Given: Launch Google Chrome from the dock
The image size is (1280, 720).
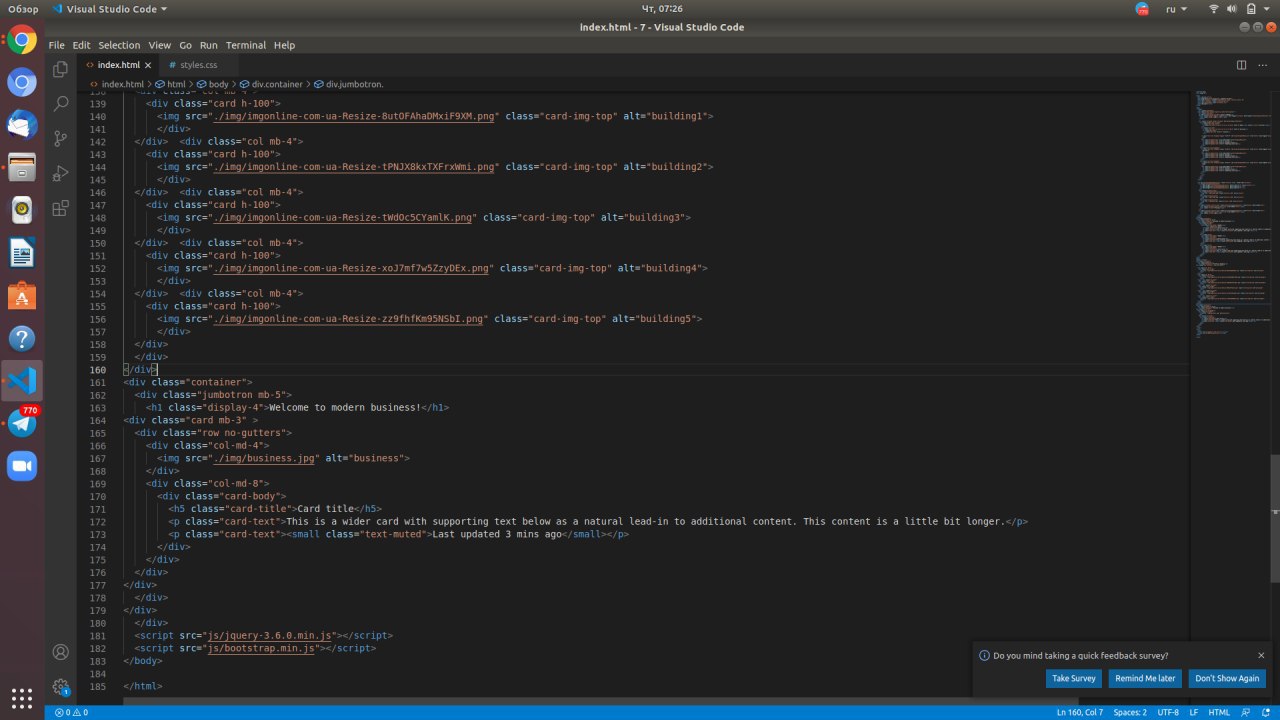Looking at the screenshot, I should 22,41.
